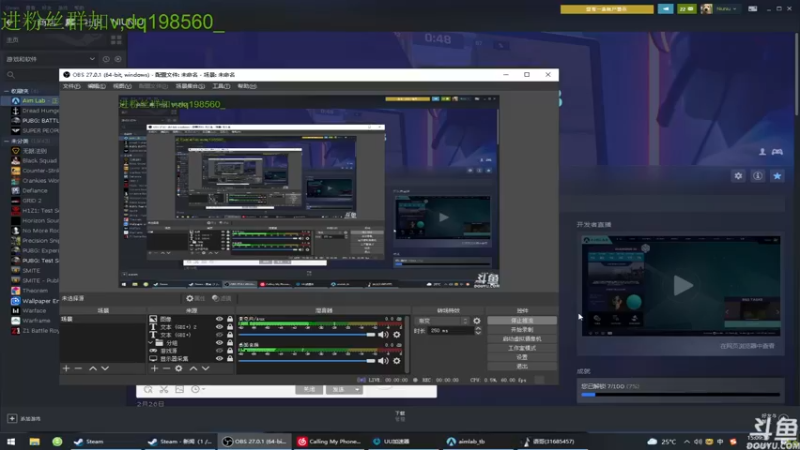This screenshot has height=450, width=800.
Task: Click the transition duration stepper arrows
Action: click(478, 331)
